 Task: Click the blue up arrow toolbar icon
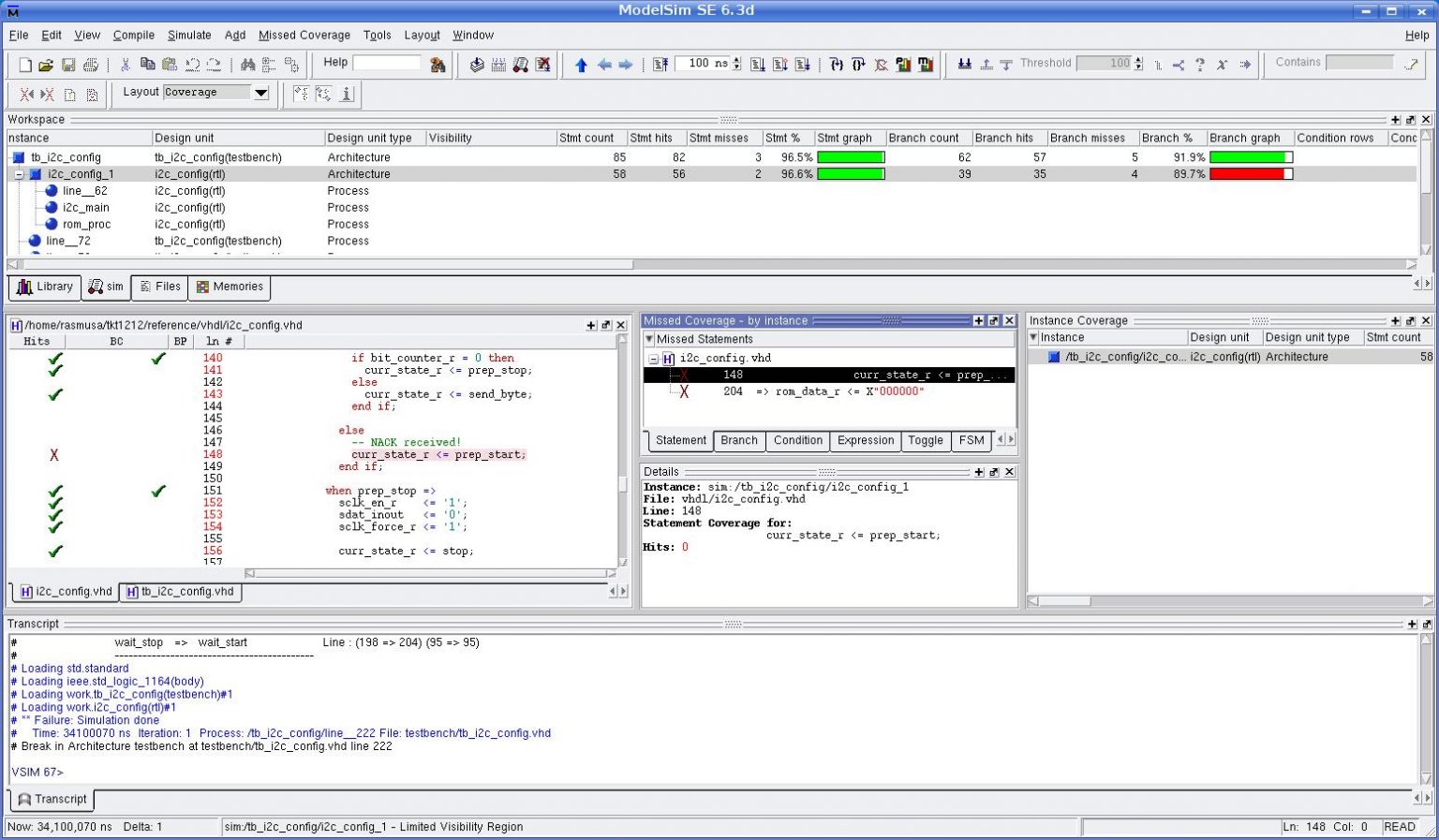[581, 65]
